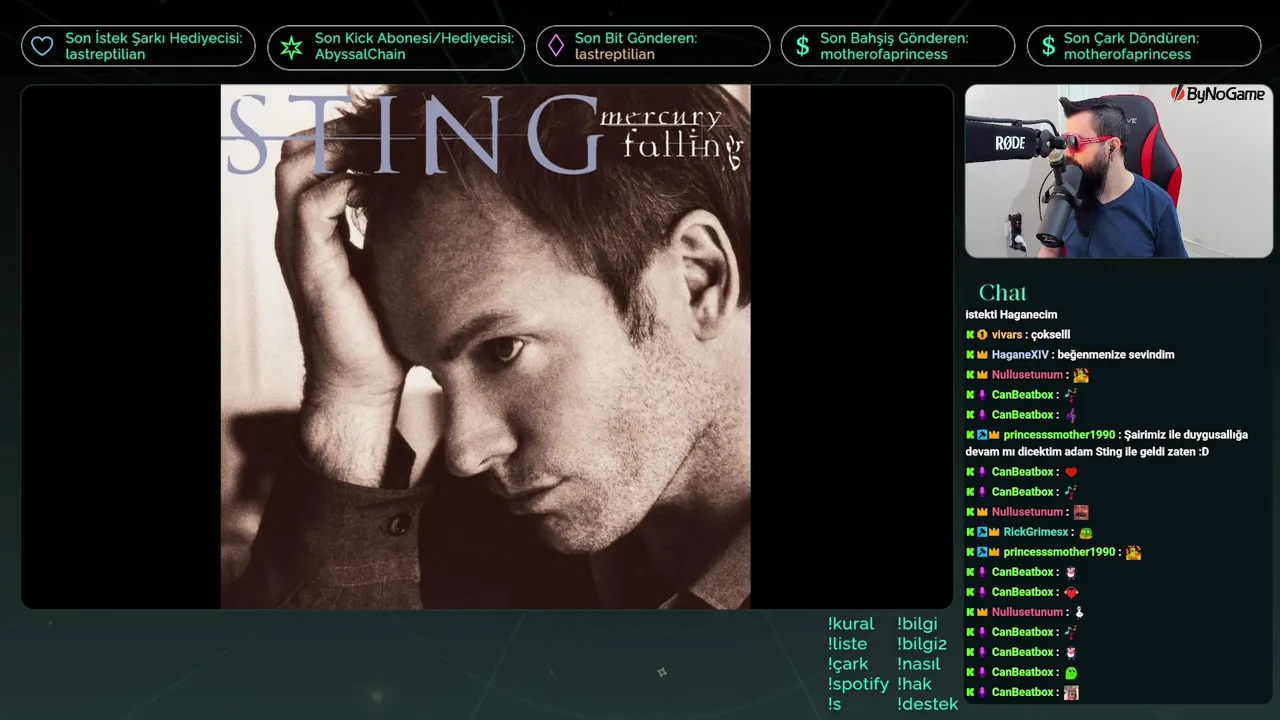Click the dollar icon beside Son Çark Döndüren
1280x720 pixels.
(x=1048, y=46)
